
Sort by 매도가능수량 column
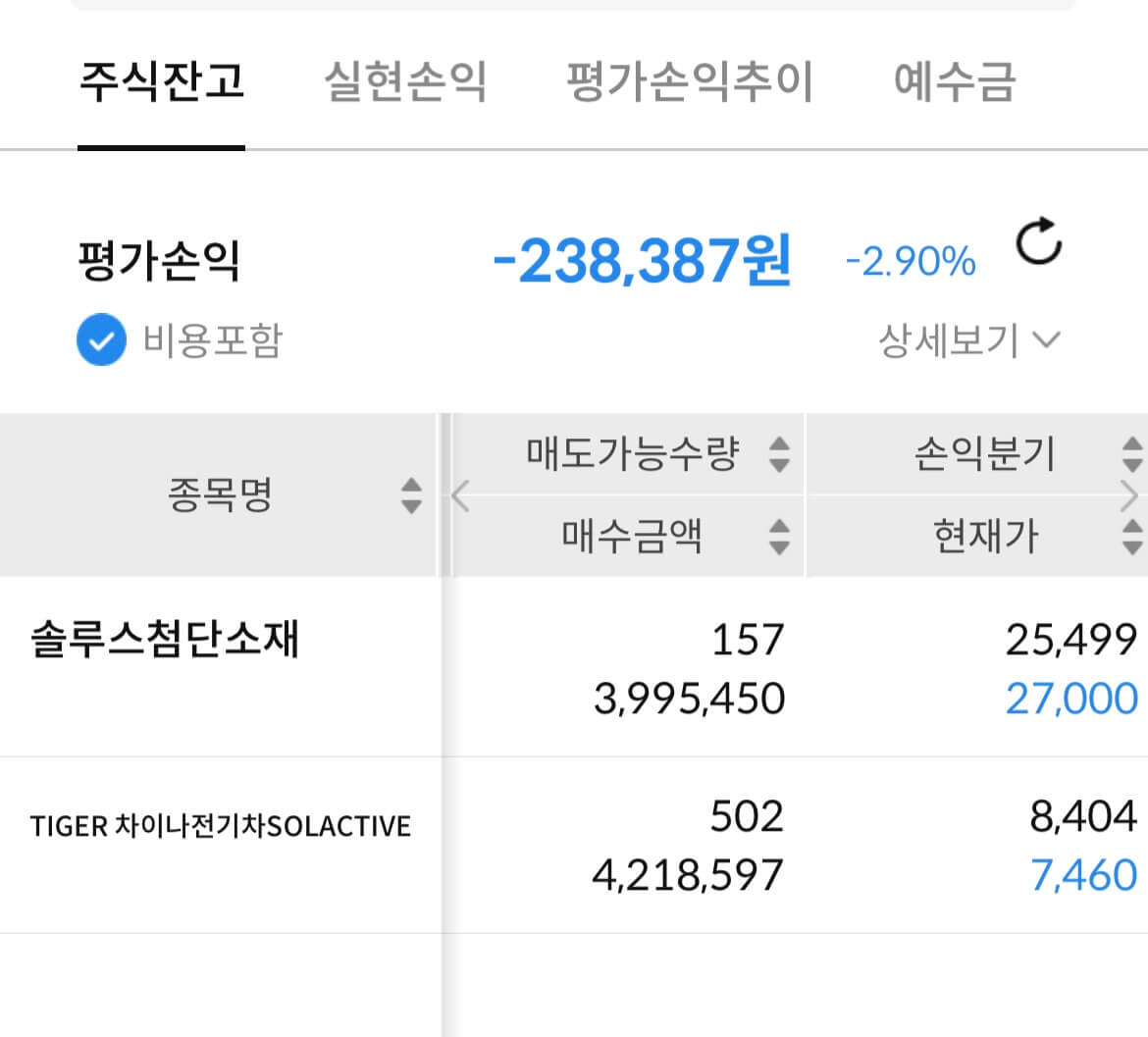pyautogui.click(x=780, y=454)
